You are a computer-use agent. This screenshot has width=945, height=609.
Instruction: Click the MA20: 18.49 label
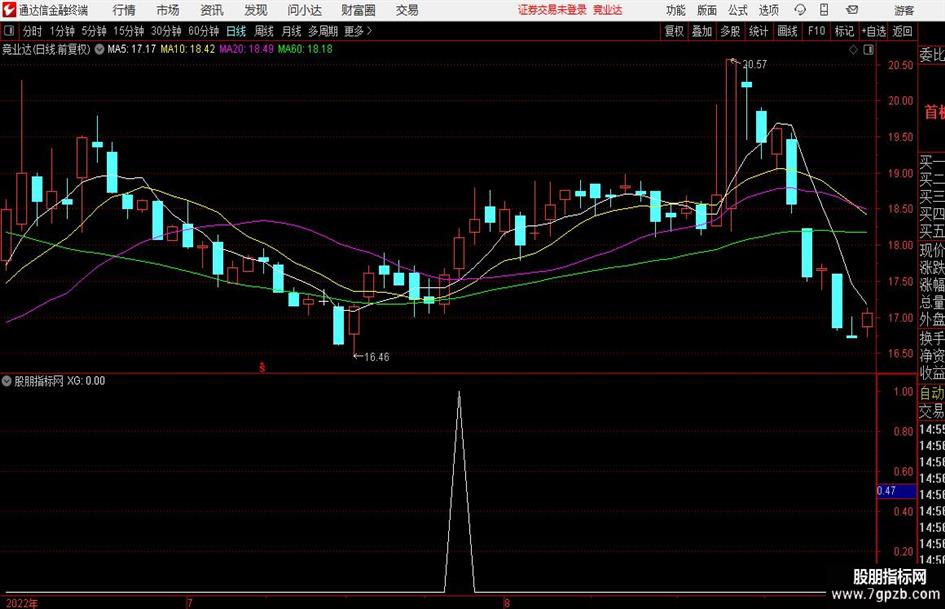coord(246,49)
